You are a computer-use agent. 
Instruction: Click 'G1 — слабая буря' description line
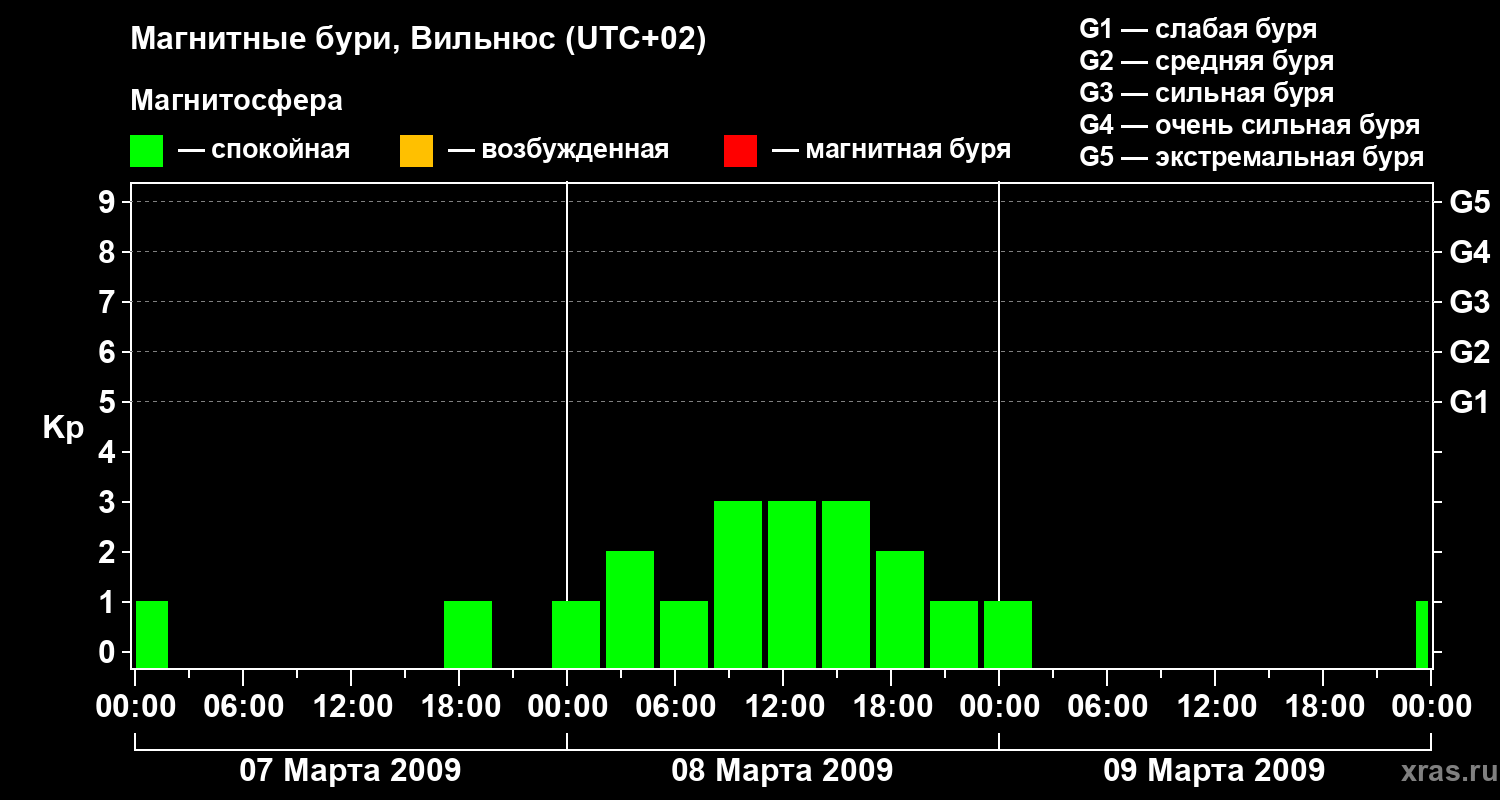click(x=1198, y=29)
